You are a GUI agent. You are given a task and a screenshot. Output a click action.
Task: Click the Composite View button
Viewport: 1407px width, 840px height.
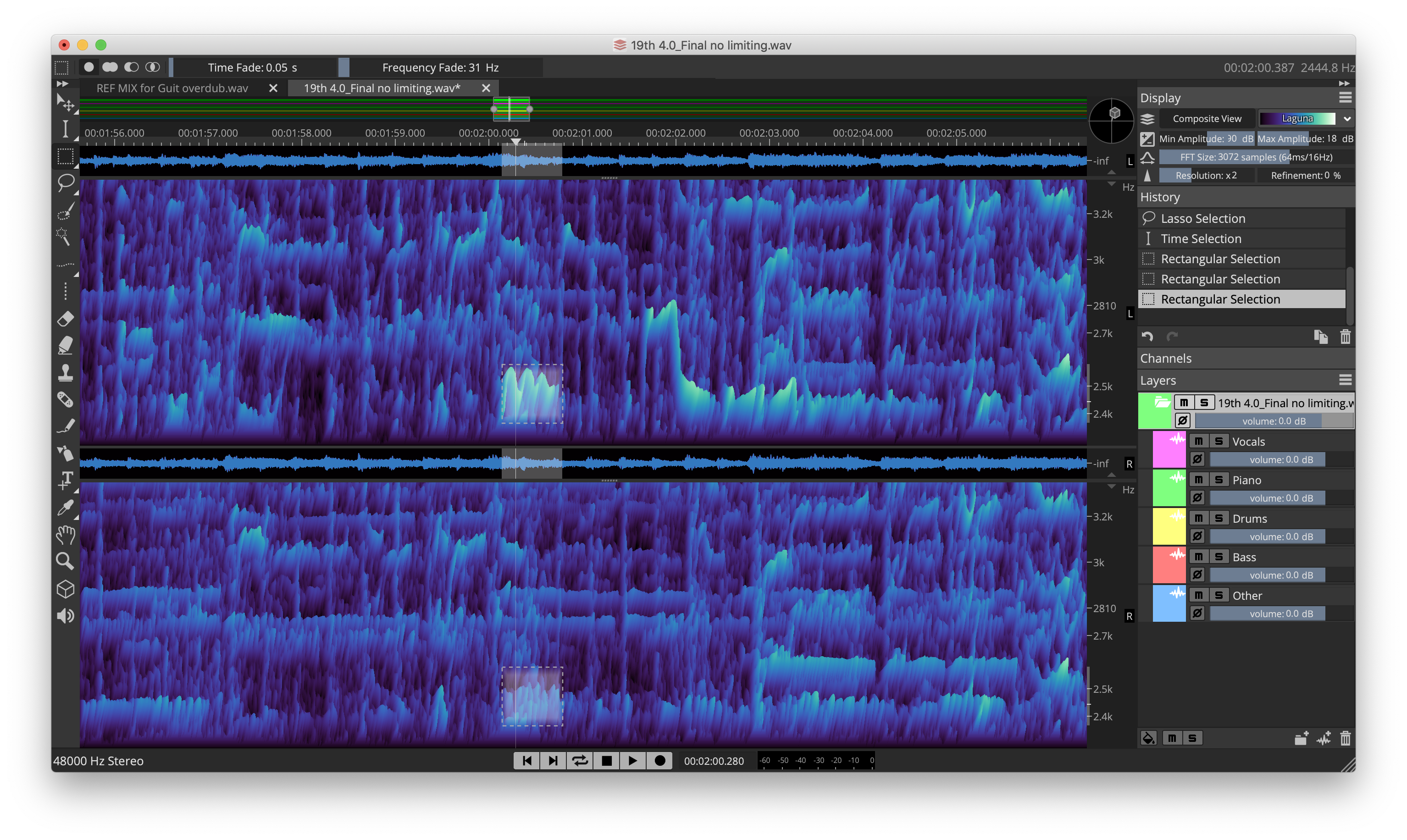[x=1206, y=118]
